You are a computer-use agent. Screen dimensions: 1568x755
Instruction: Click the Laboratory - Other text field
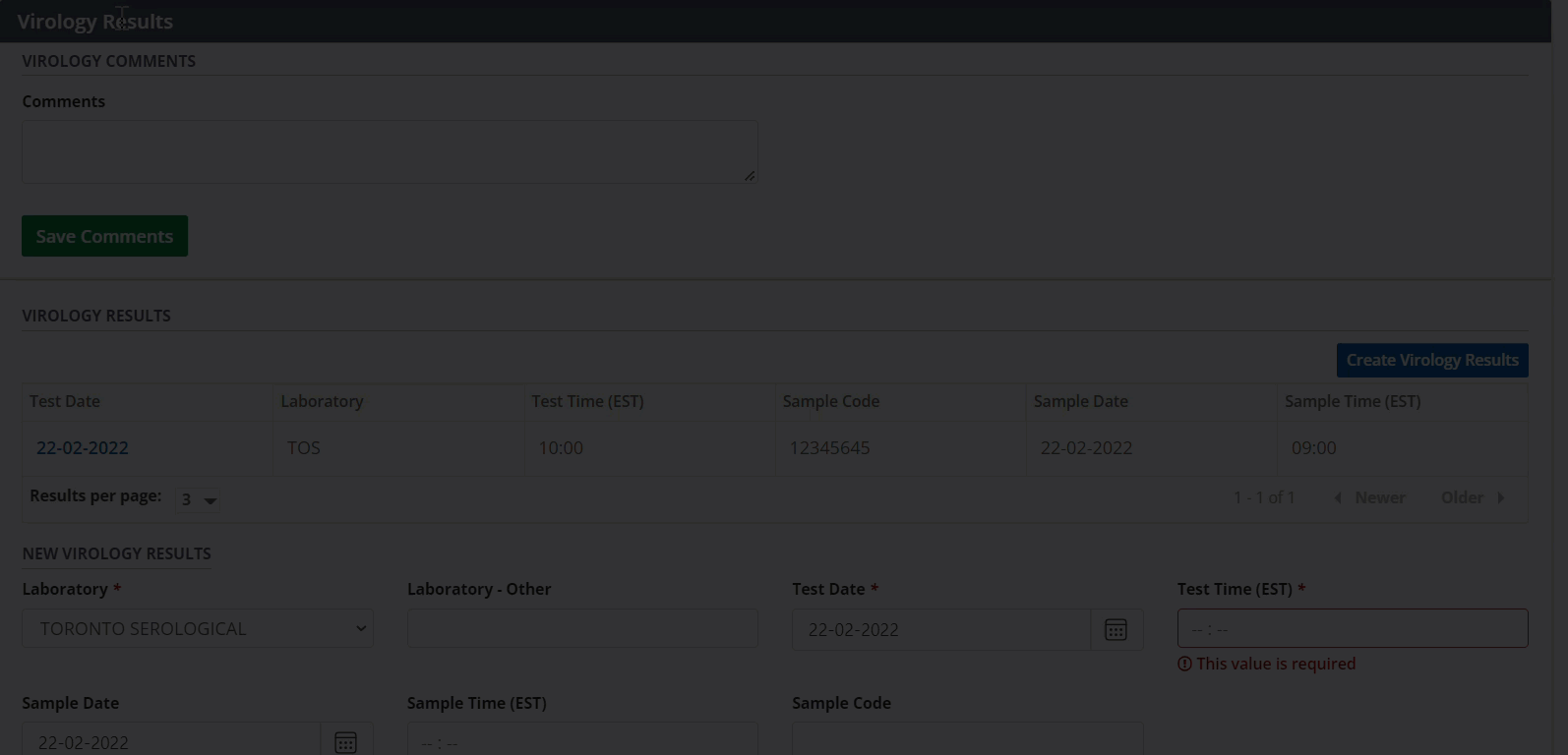(x=582, y=628)
